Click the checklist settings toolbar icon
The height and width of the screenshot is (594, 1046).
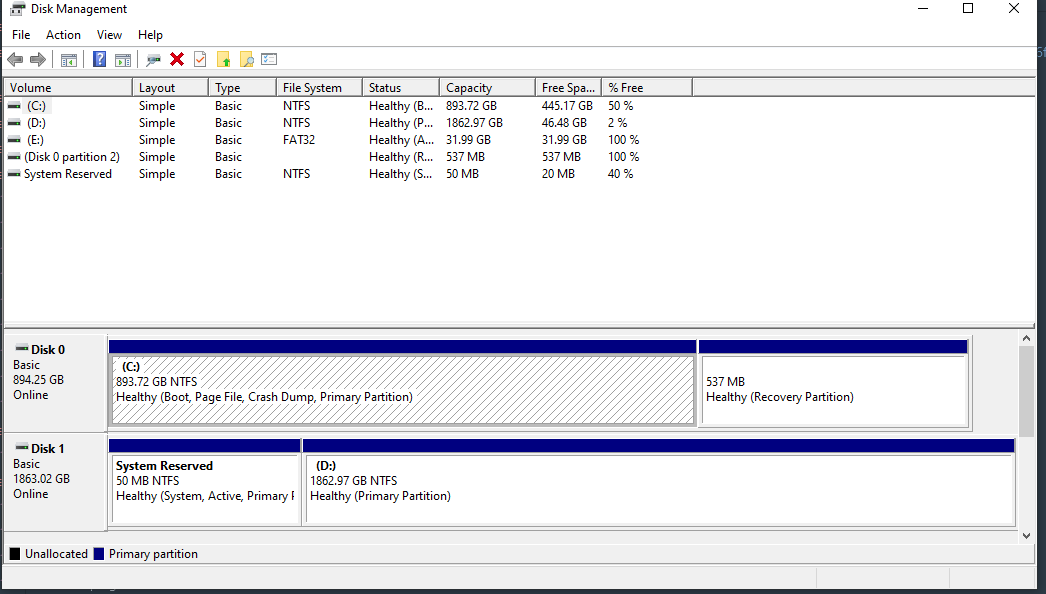click(269, 60)
